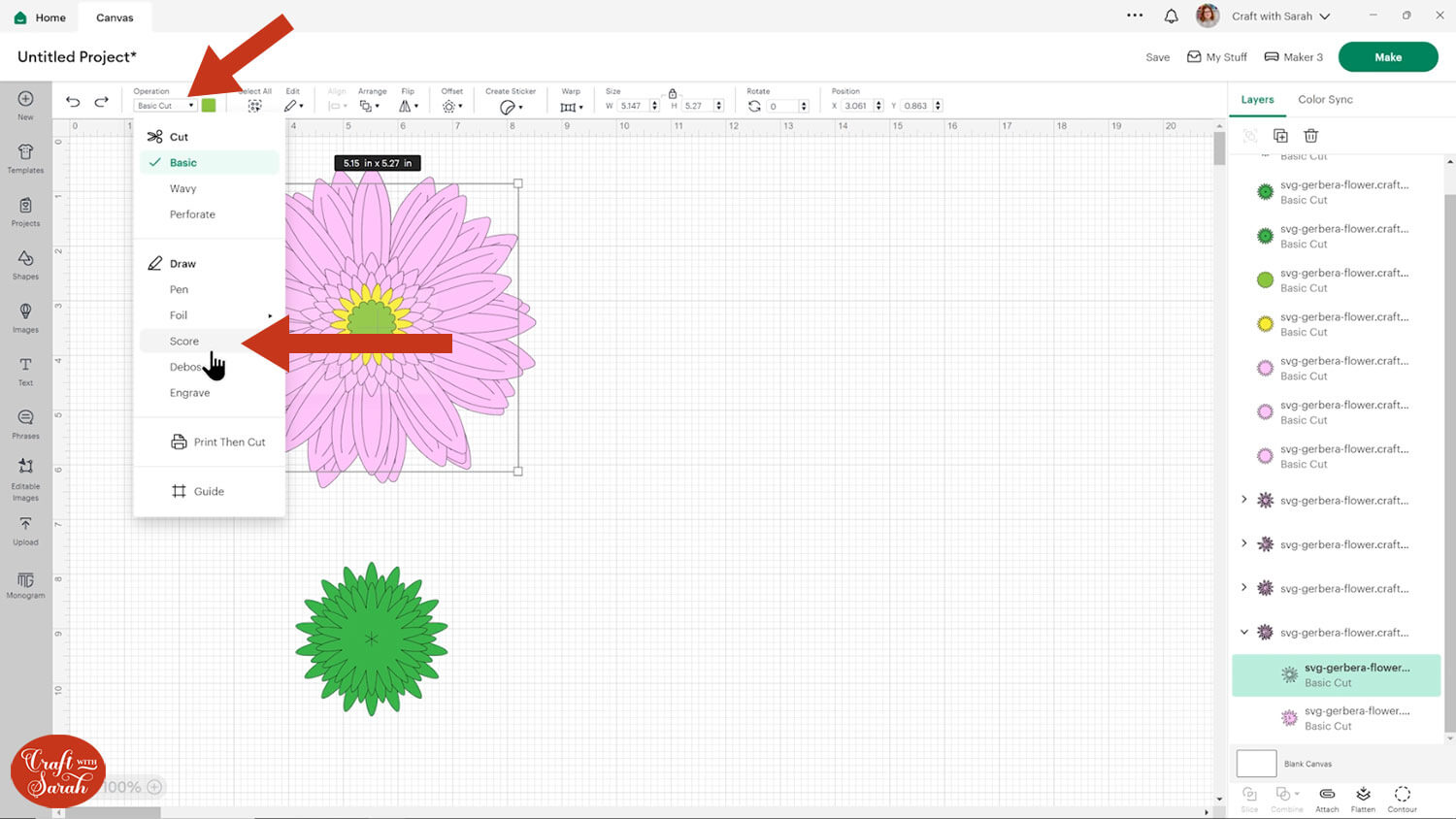Image resolution: width=1456 pixels, height=819 pixels.
Task: Click Flatten in the layers panel
Action: pyautogui.click(x=1363, y=798)
